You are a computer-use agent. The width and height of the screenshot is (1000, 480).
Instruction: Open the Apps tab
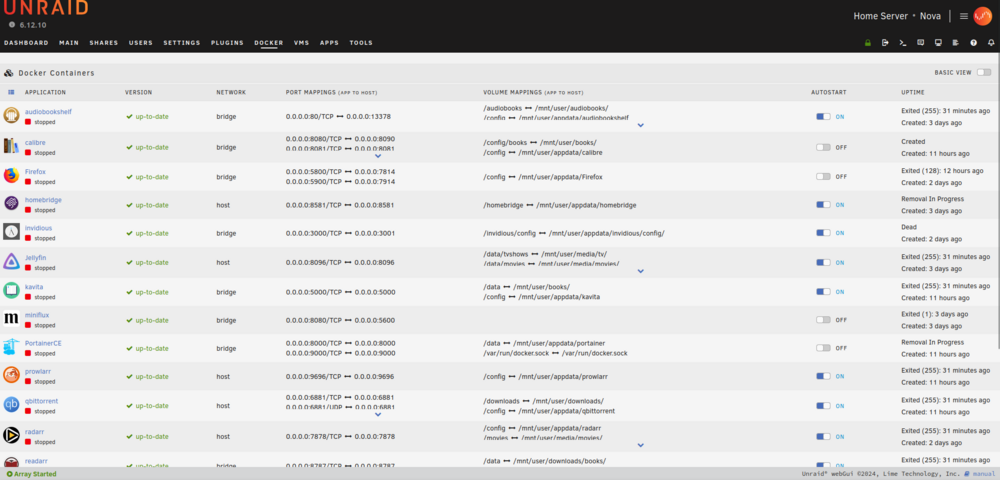coord(329,43)
